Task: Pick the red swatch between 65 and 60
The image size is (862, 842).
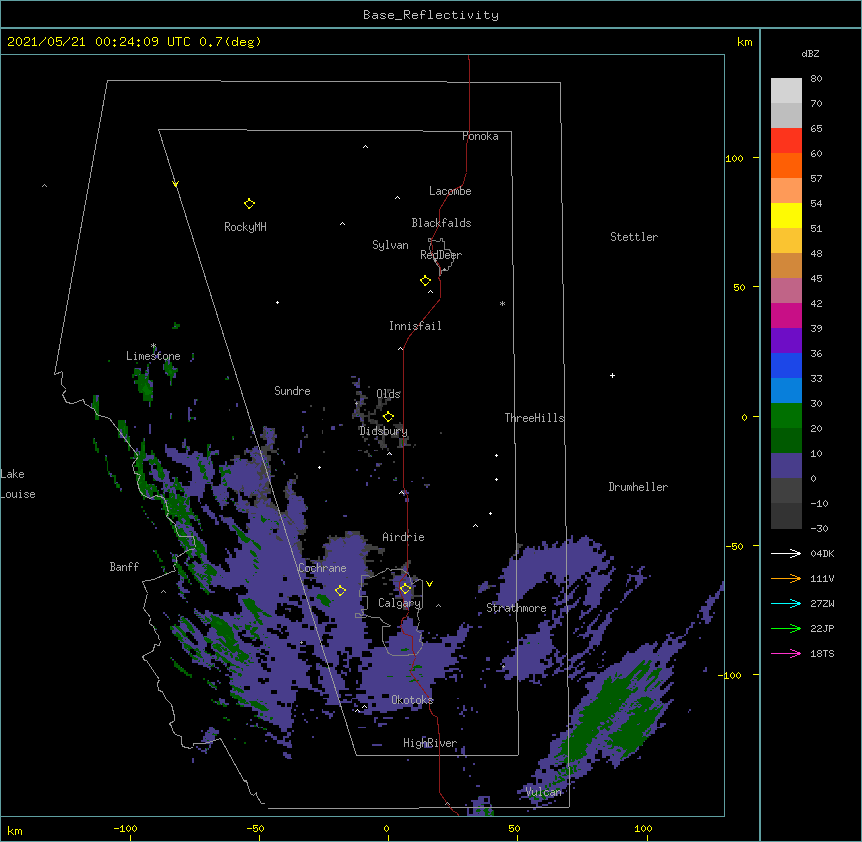Action: pyautogui.click(x=786, y=140)
